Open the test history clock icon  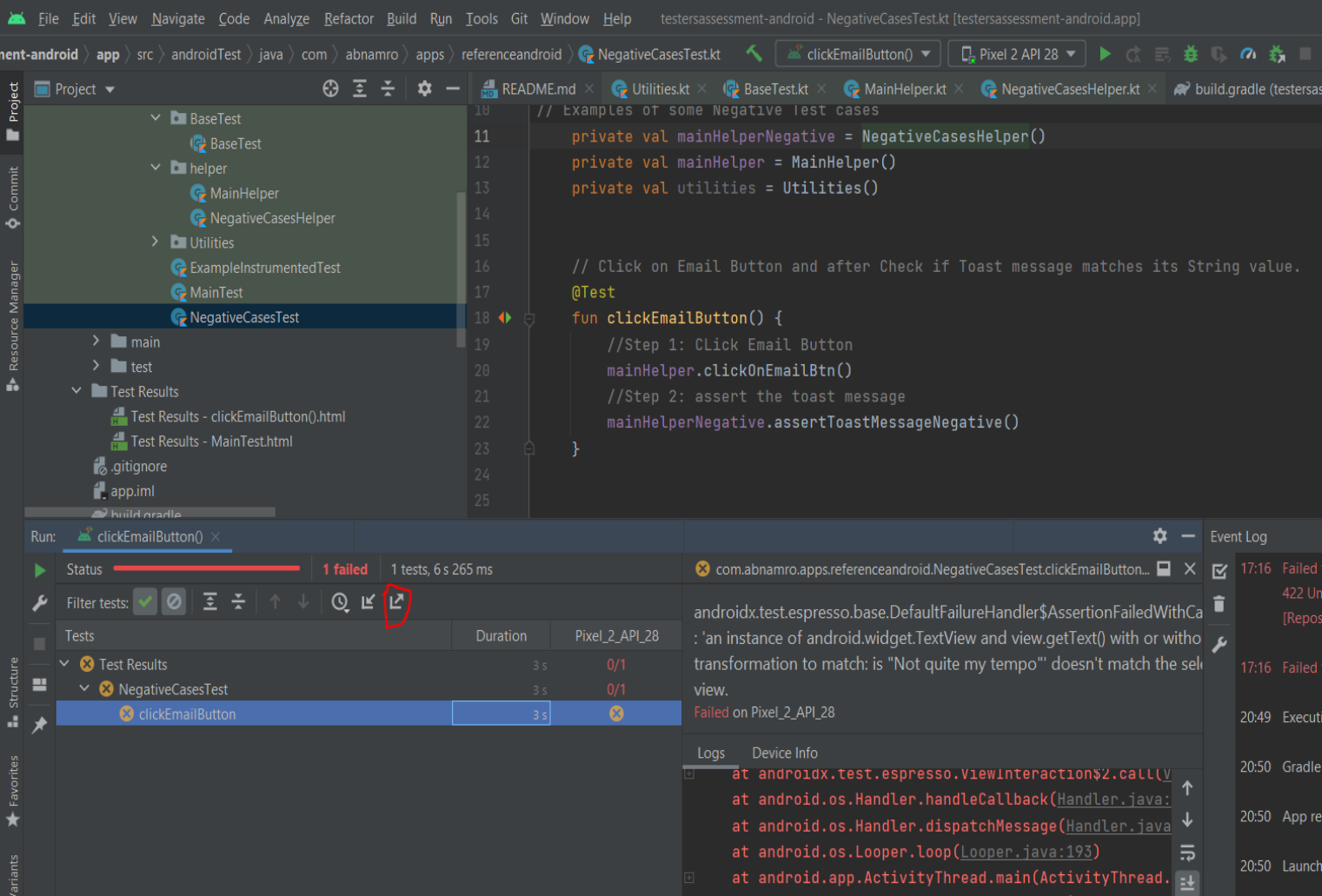[340, 601]
